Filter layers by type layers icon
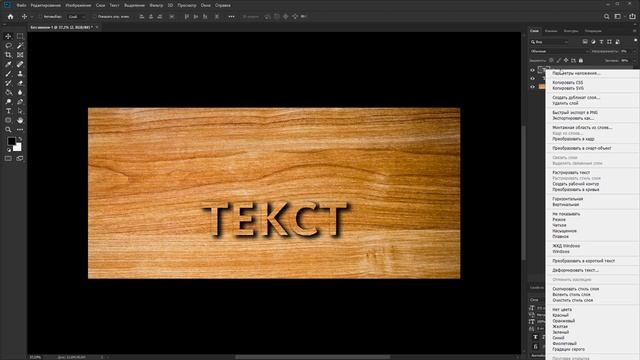Screen dimensions: 640x360 [x=601, y=42]
